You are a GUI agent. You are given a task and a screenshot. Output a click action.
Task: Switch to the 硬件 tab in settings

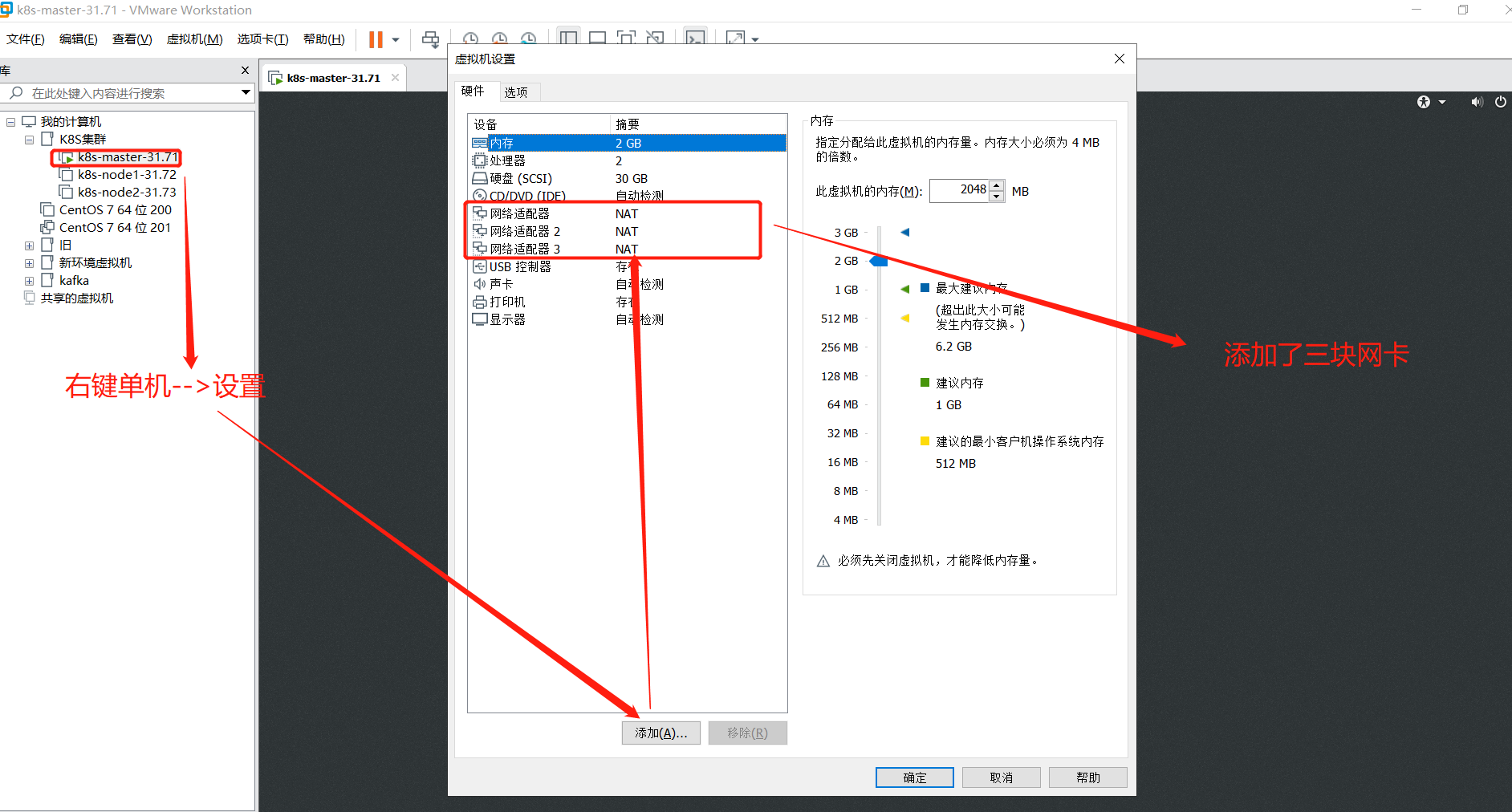click(473, 91)
